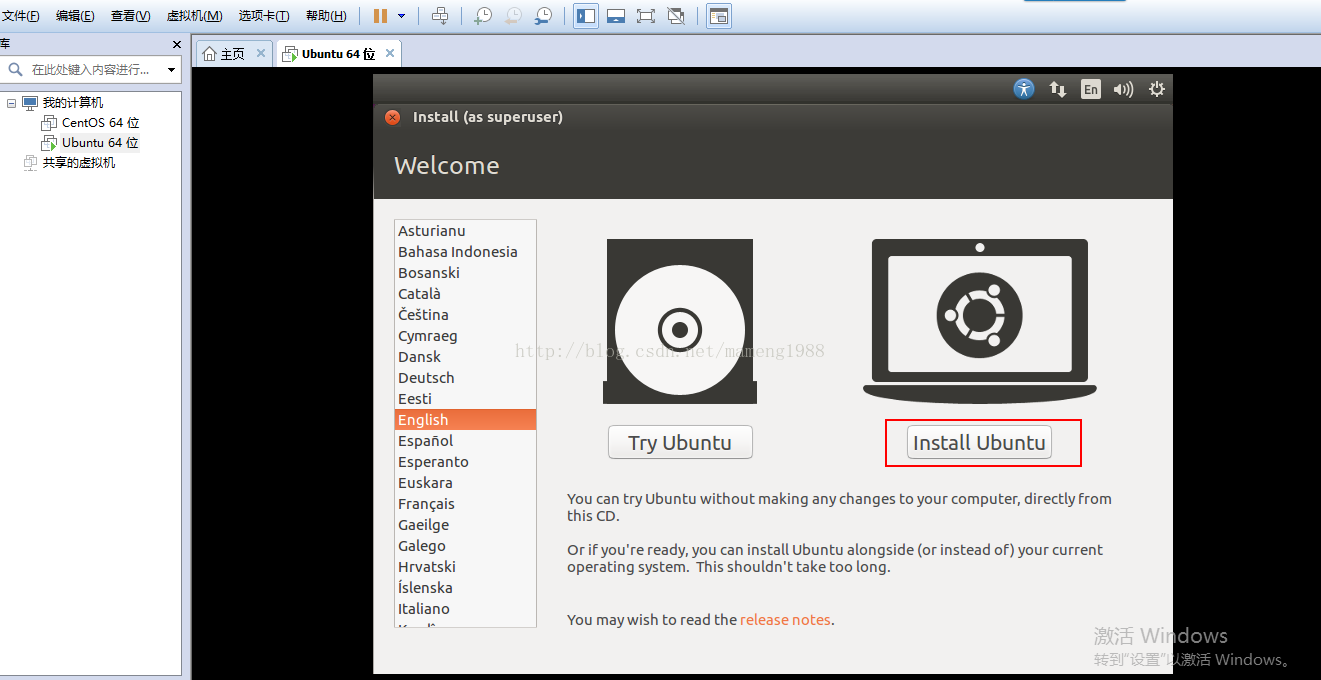Open the Ubuntu network indicator icon
1321x680 pixels.
tap(1057, 89)
